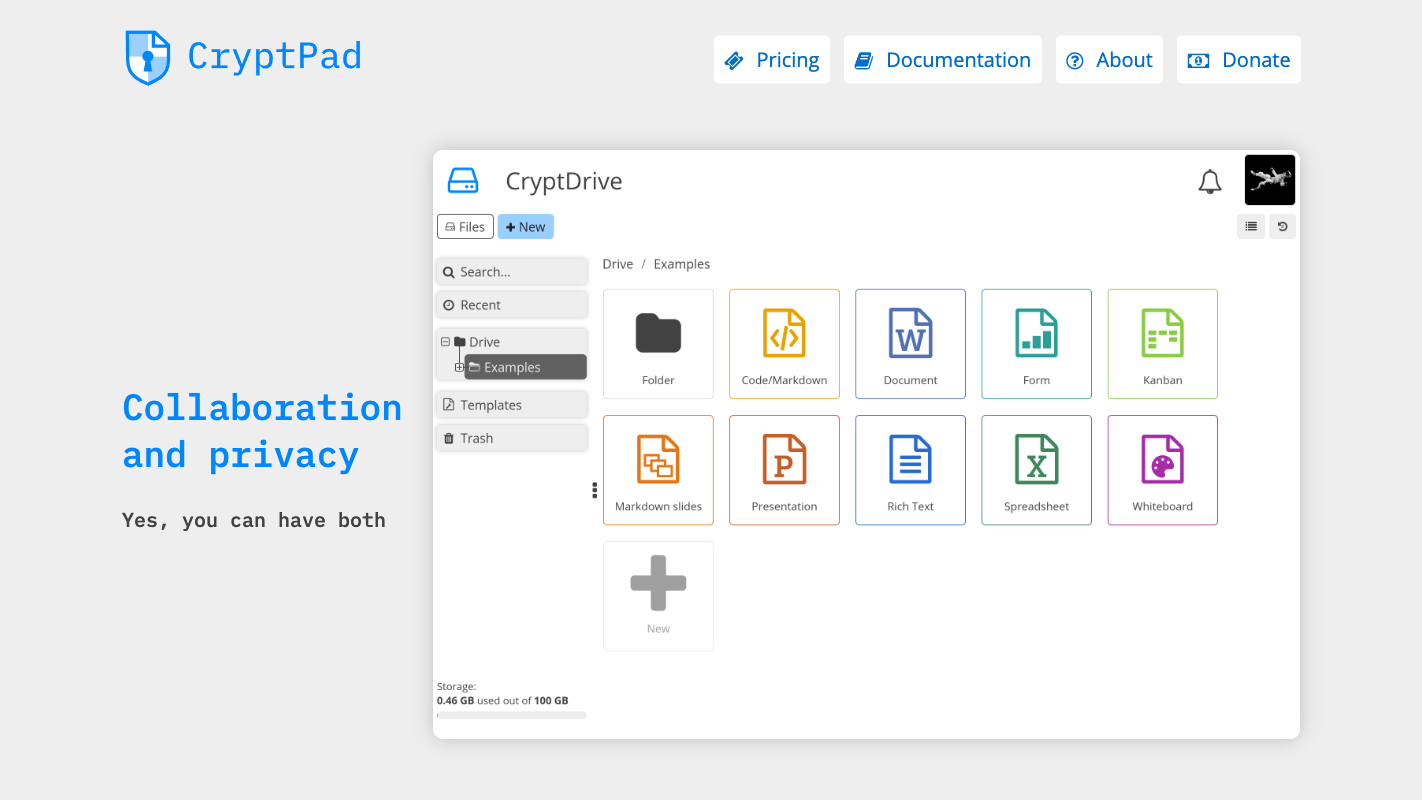Click the Templates file icon
Screen dimensions: 1422x800
click(449, 405)
